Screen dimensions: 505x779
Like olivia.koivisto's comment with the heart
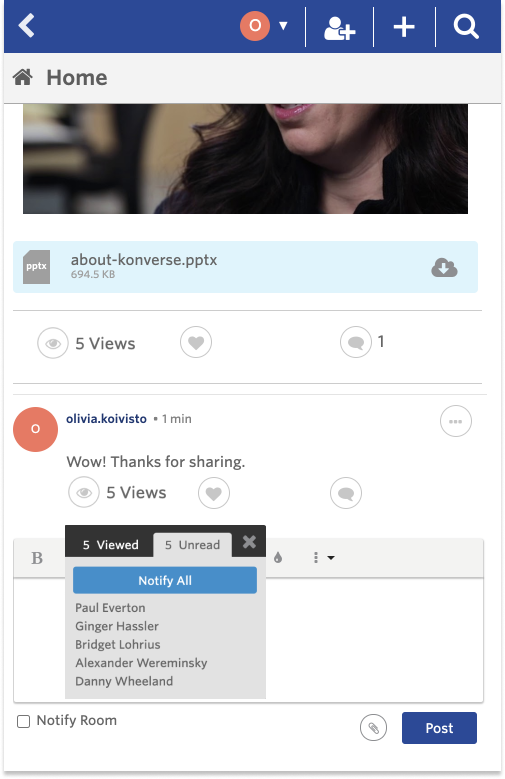tap(214, 493)
